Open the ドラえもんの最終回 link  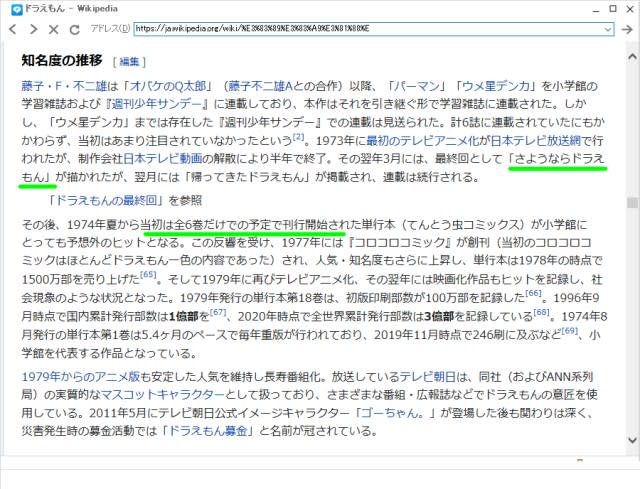[x=106, y=200]
